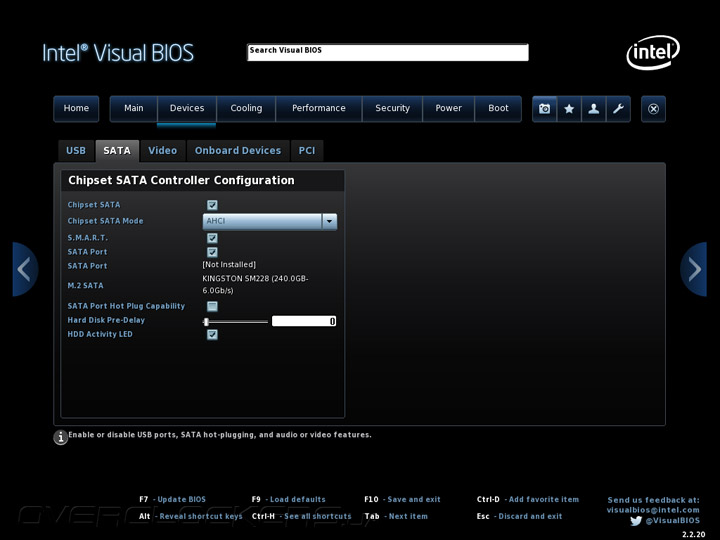Click F9 Load defaults shortcut
Screen dimensions: 720x540
click(x=288, y=500)
